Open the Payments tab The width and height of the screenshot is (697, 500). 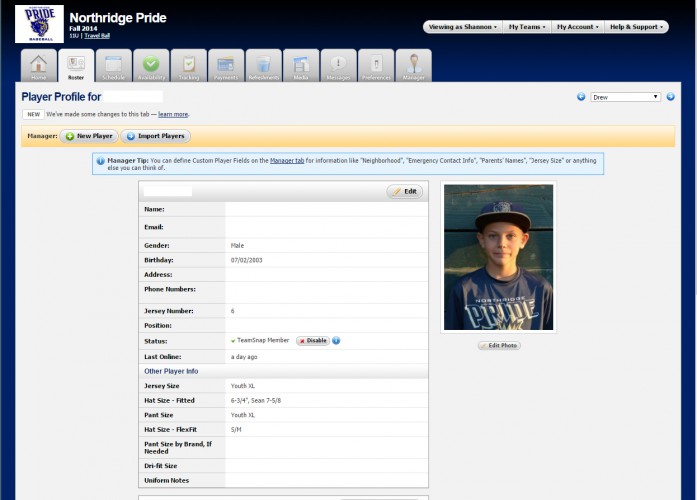pyautogui.click(x=226, y=65)
